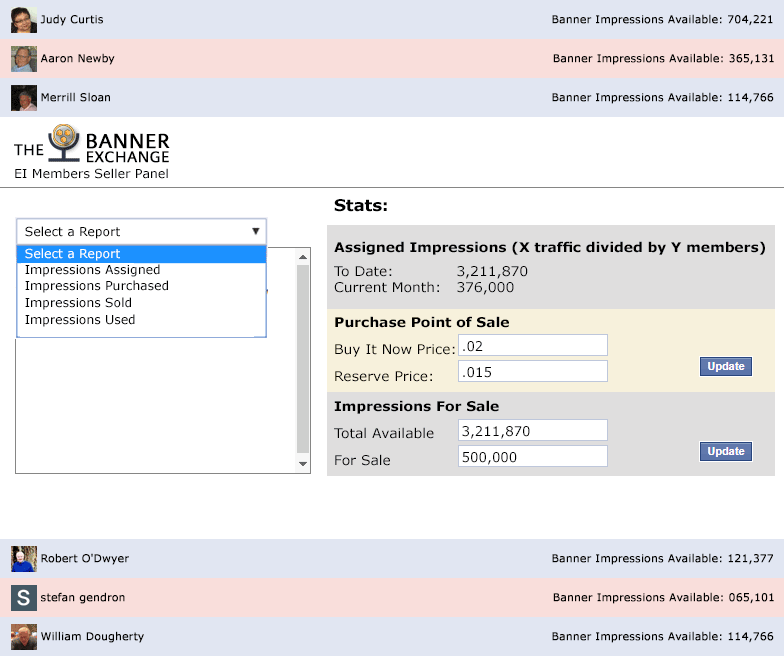Click the name Aaron Newby
The height and width of the screenshot is (656, 784).
tap(78, 58)
